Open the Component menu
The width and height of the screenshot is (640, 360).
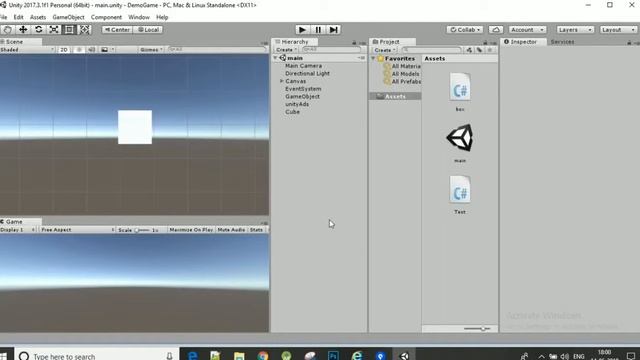pyautogui.click(x=106, y=17)
